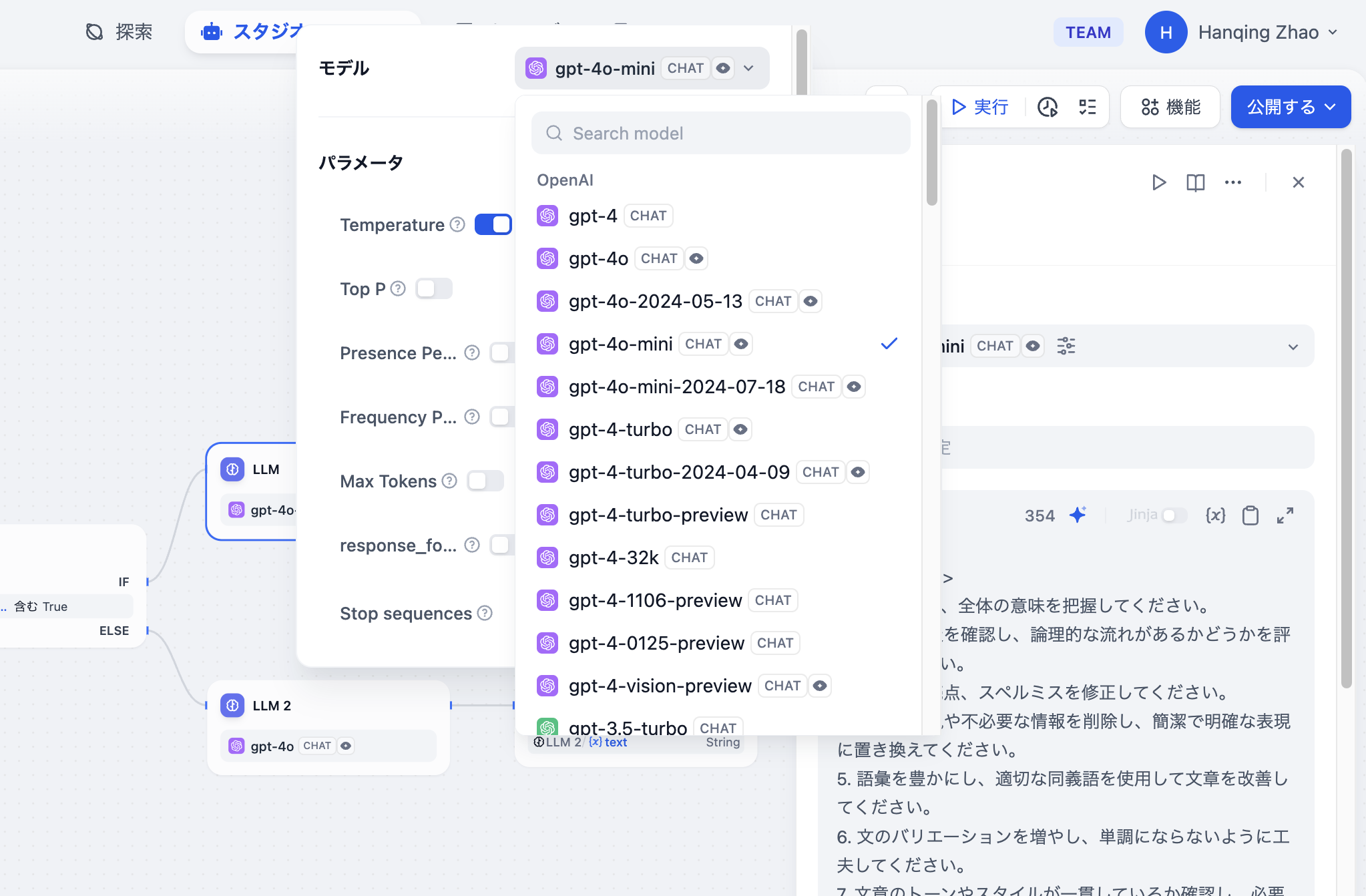Open the node more options ellipsis

point(1232,182)
